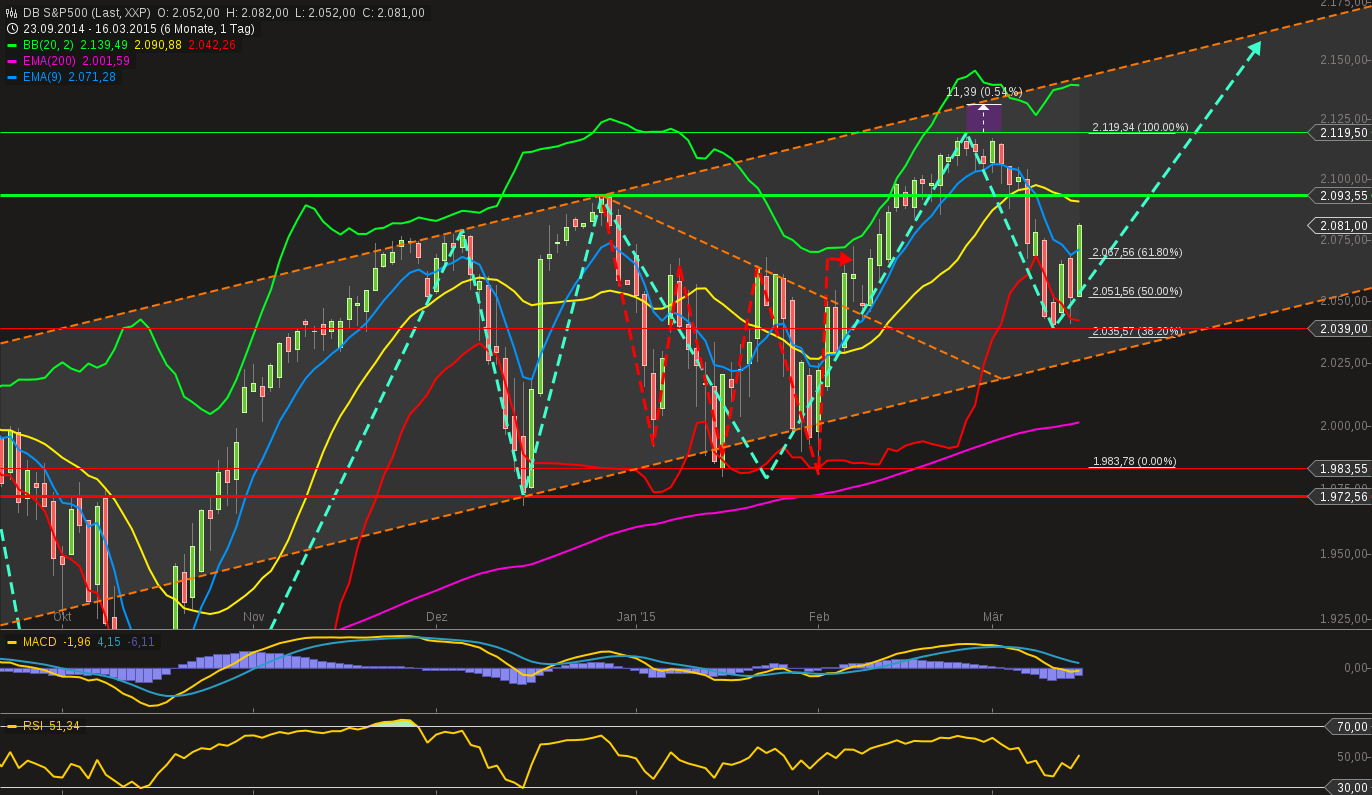Click the RSI 30,00 level marker
This screenshot has width=1372, height=795.
[x=1348, y=788]
